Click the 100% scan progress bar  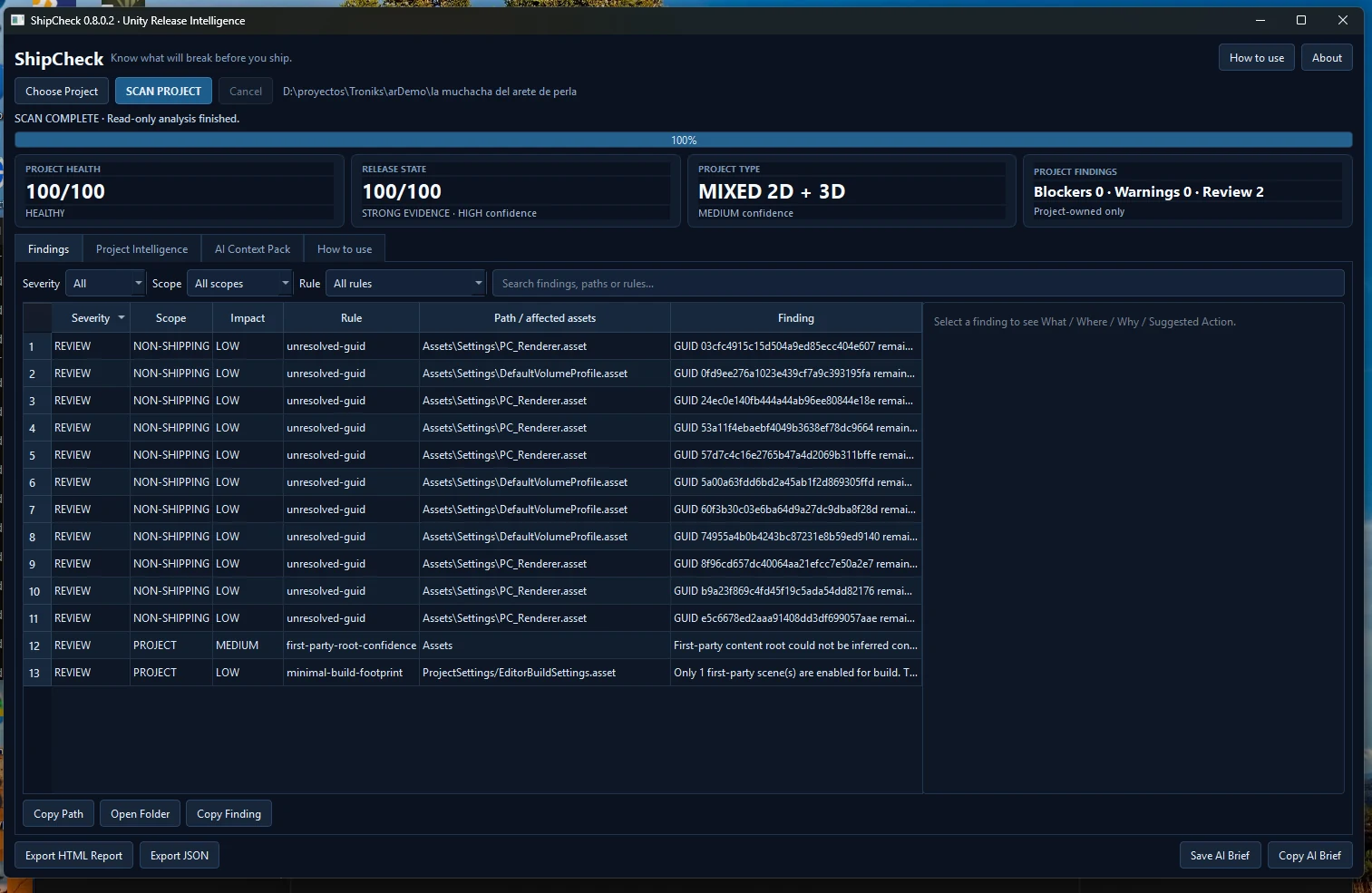684,141
